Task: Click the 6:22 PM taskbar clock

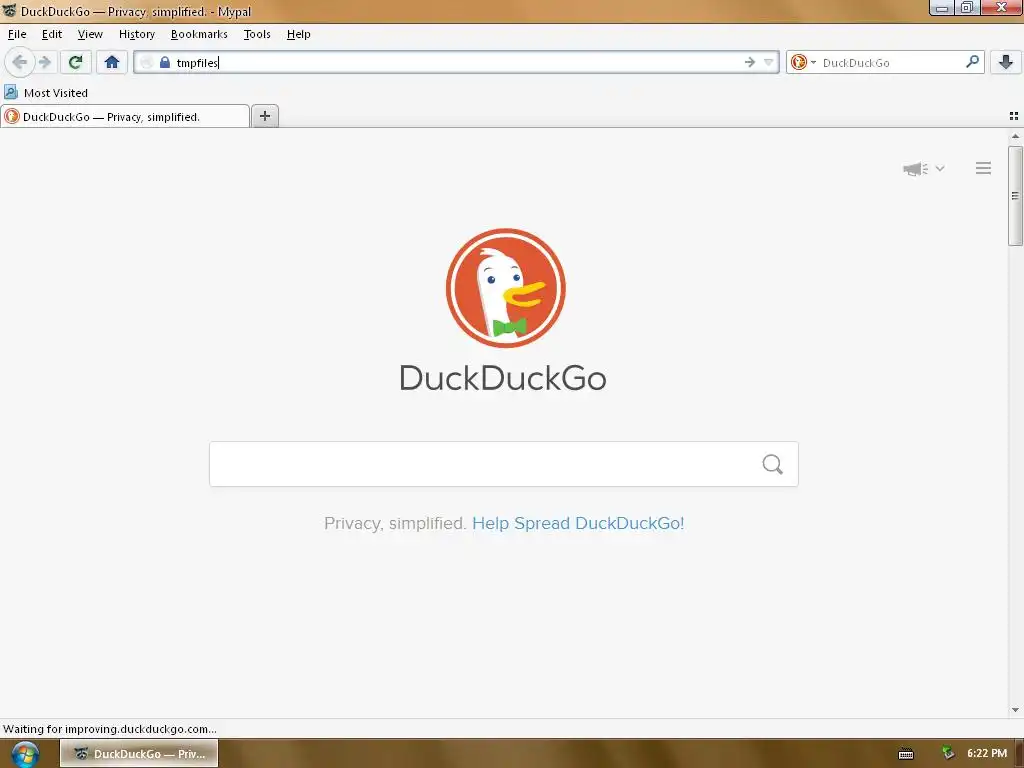Action: pos(987,753)
